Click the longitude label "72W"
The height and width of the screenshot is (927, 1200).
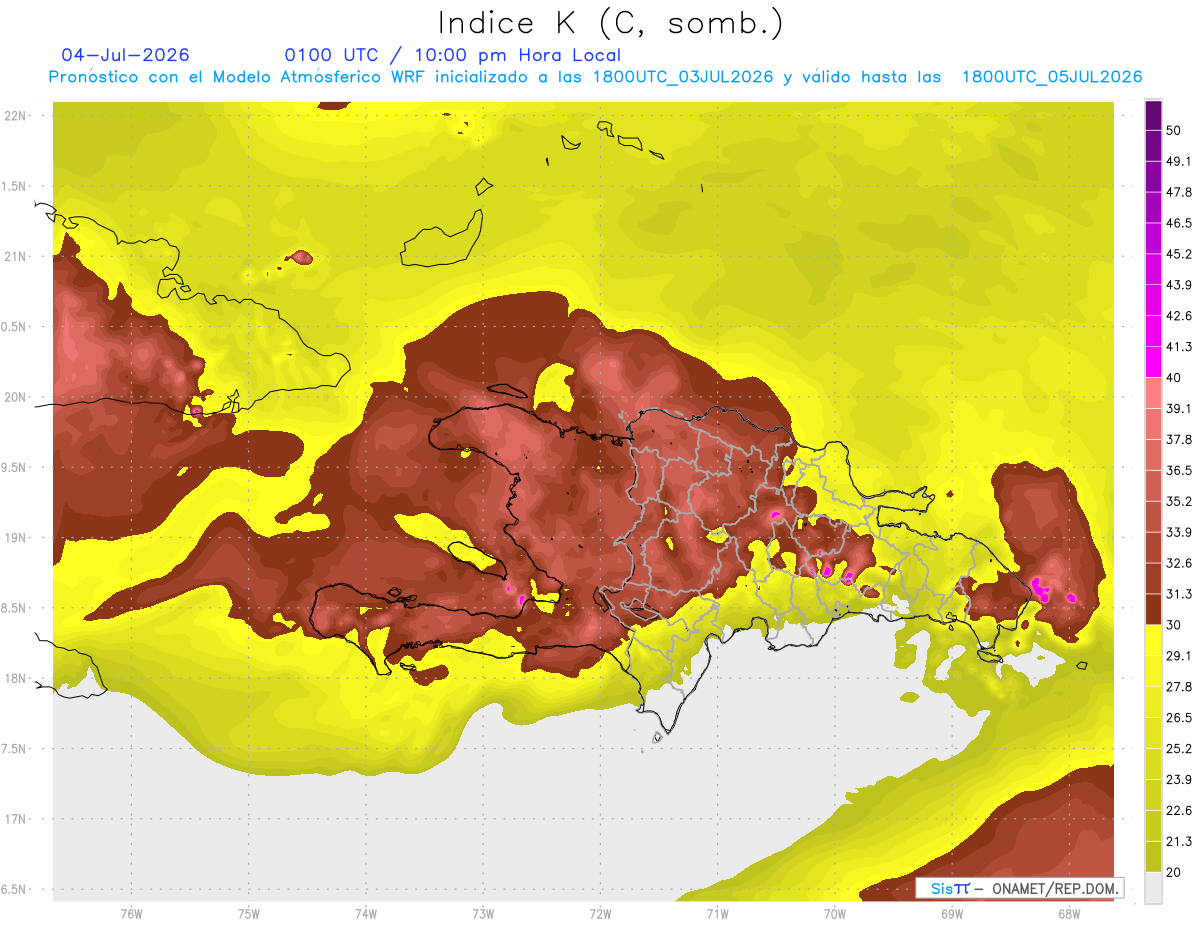(x=600, y=913)
